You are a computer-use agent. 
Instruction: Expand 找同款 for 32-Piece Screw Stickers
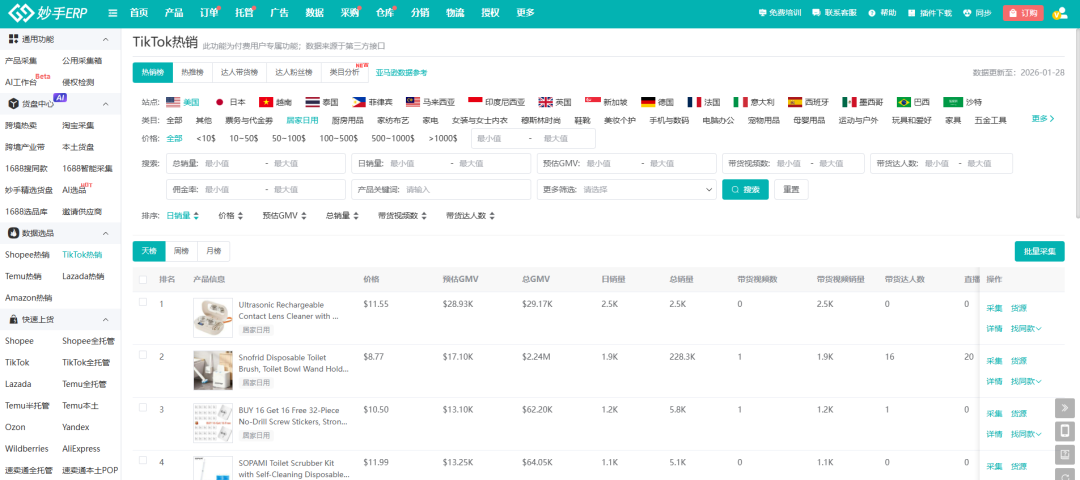pos(1026,435)
